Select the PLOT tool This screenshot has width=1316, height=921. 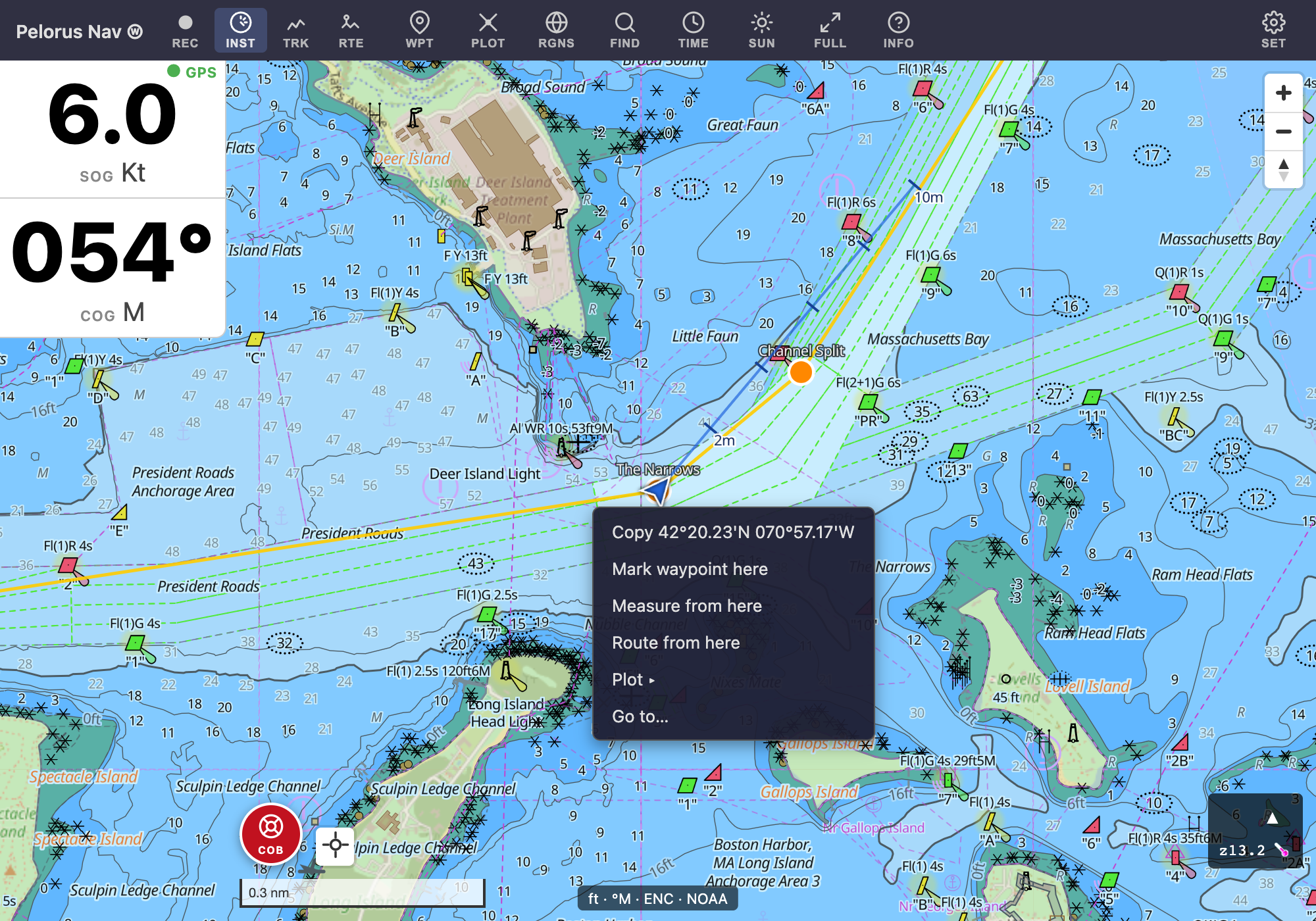(488, 31)
